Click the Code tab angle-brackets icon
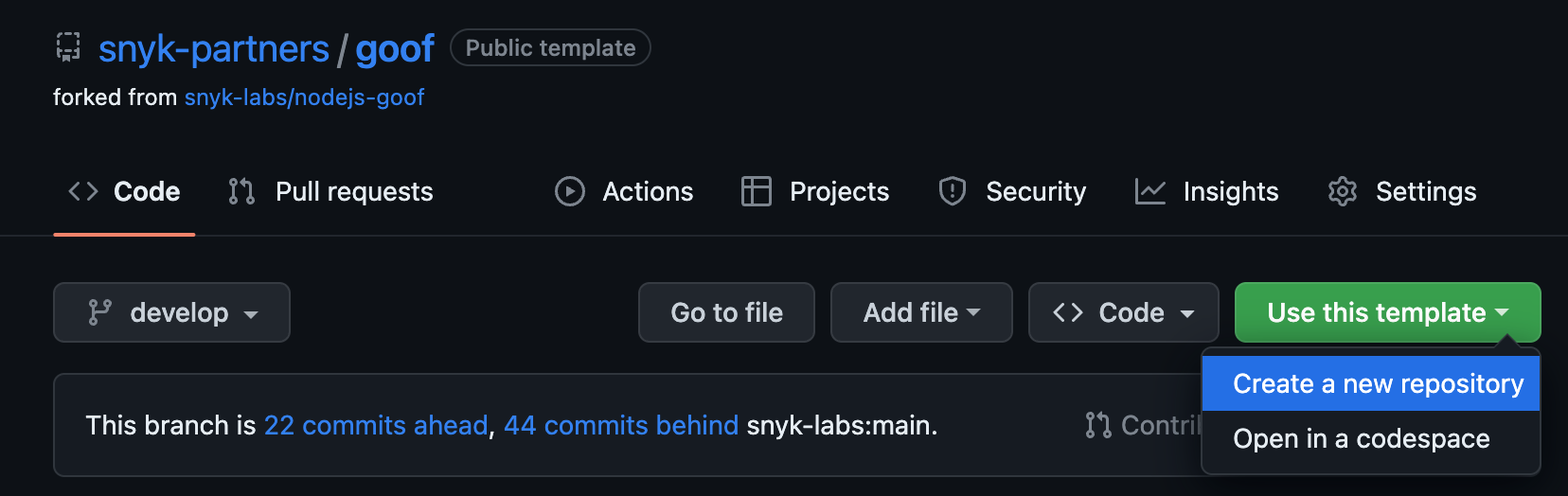The width and height of the screenshot is (1568, 496). [83, 191]
